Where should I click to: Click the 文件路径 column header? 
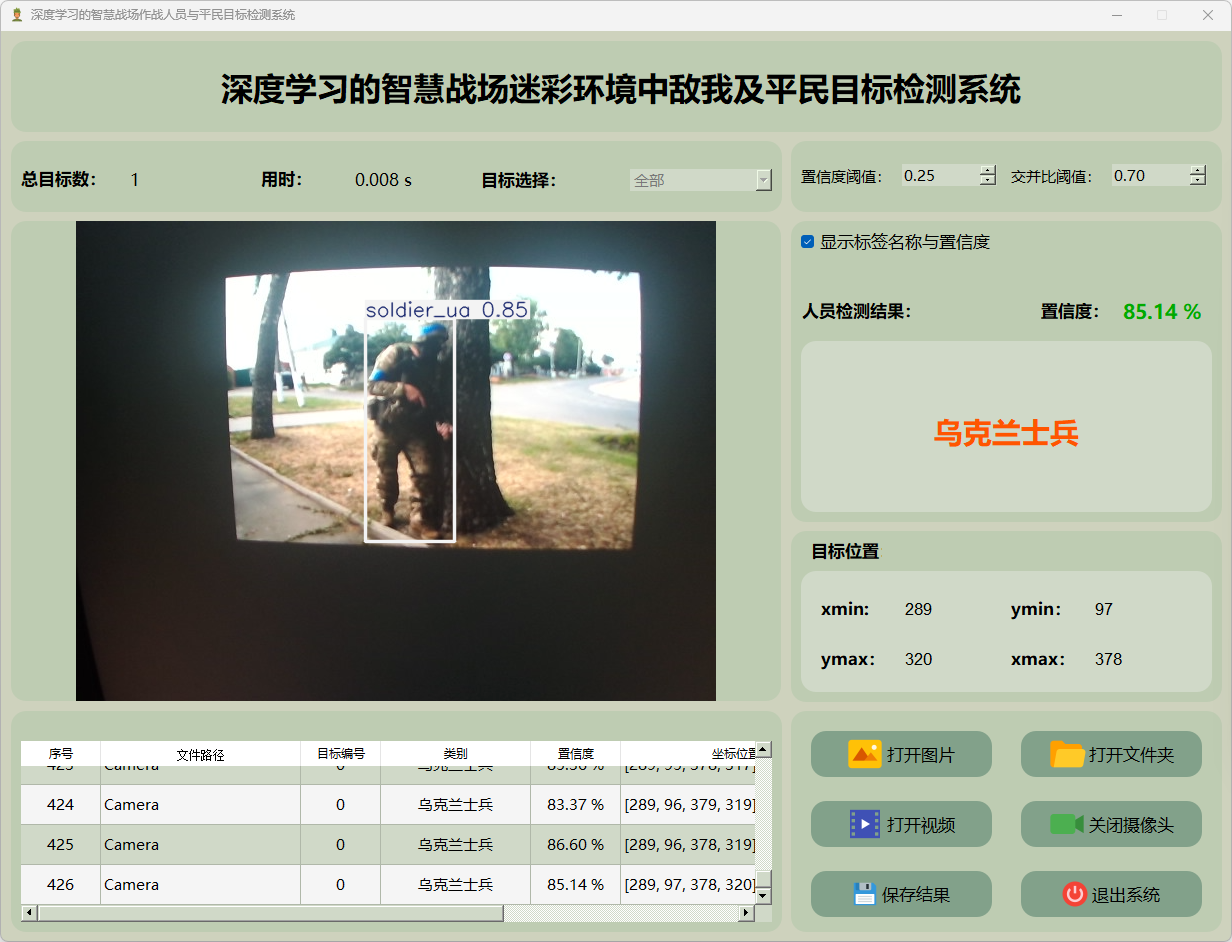click(200, 754)
